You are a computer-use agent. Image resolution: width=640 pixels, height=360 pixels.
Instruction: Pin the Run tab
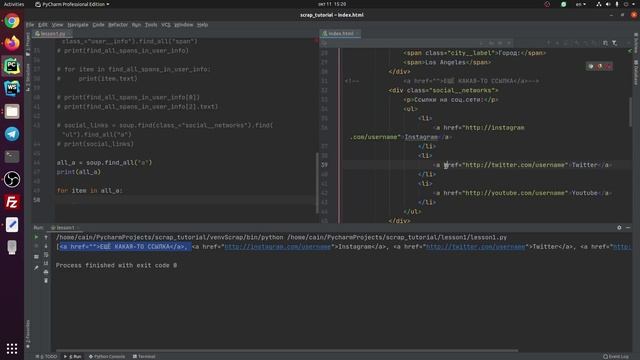pos(36,268)
